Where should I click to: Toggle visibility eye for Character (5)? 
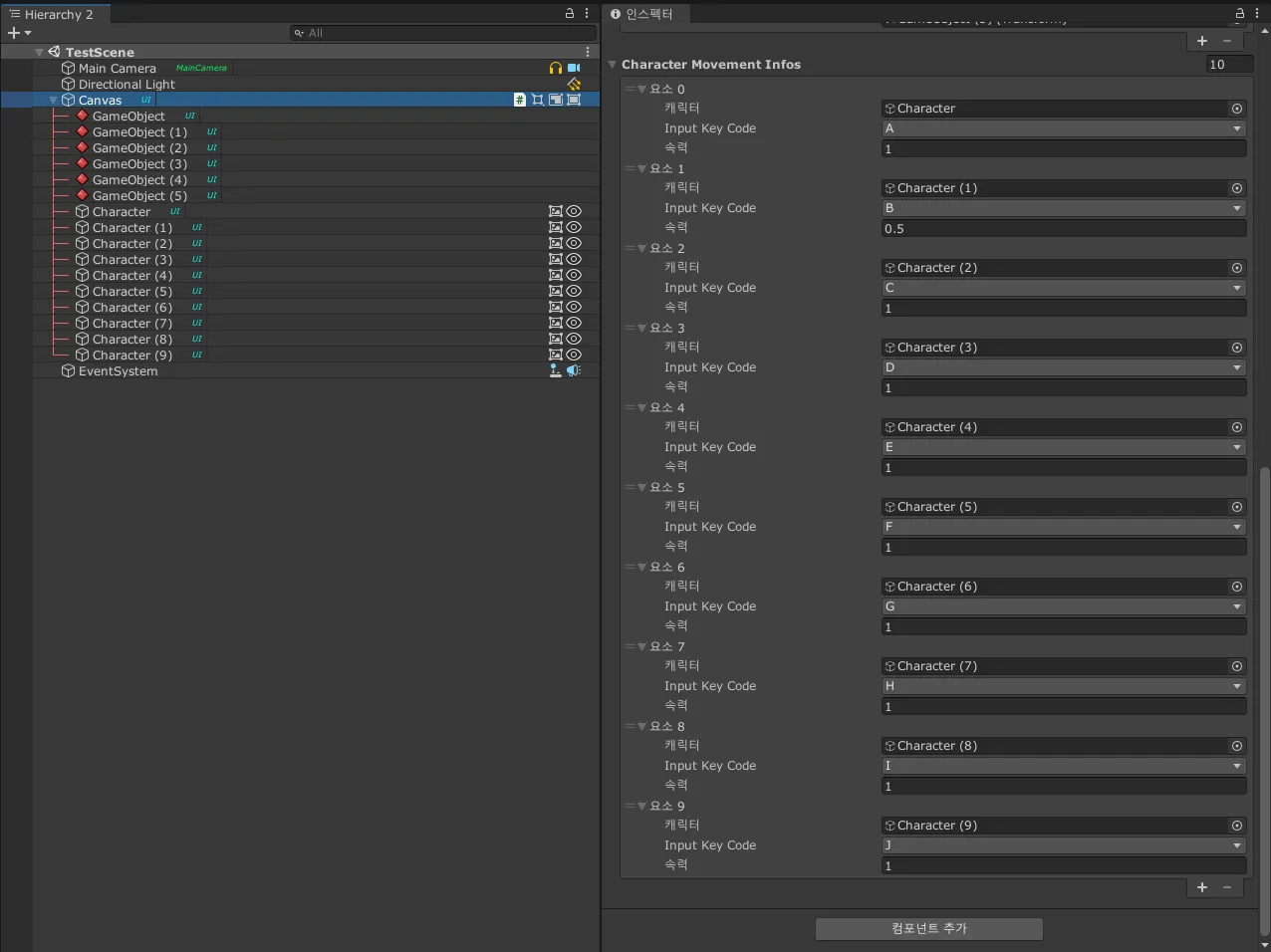pos(574,291)
